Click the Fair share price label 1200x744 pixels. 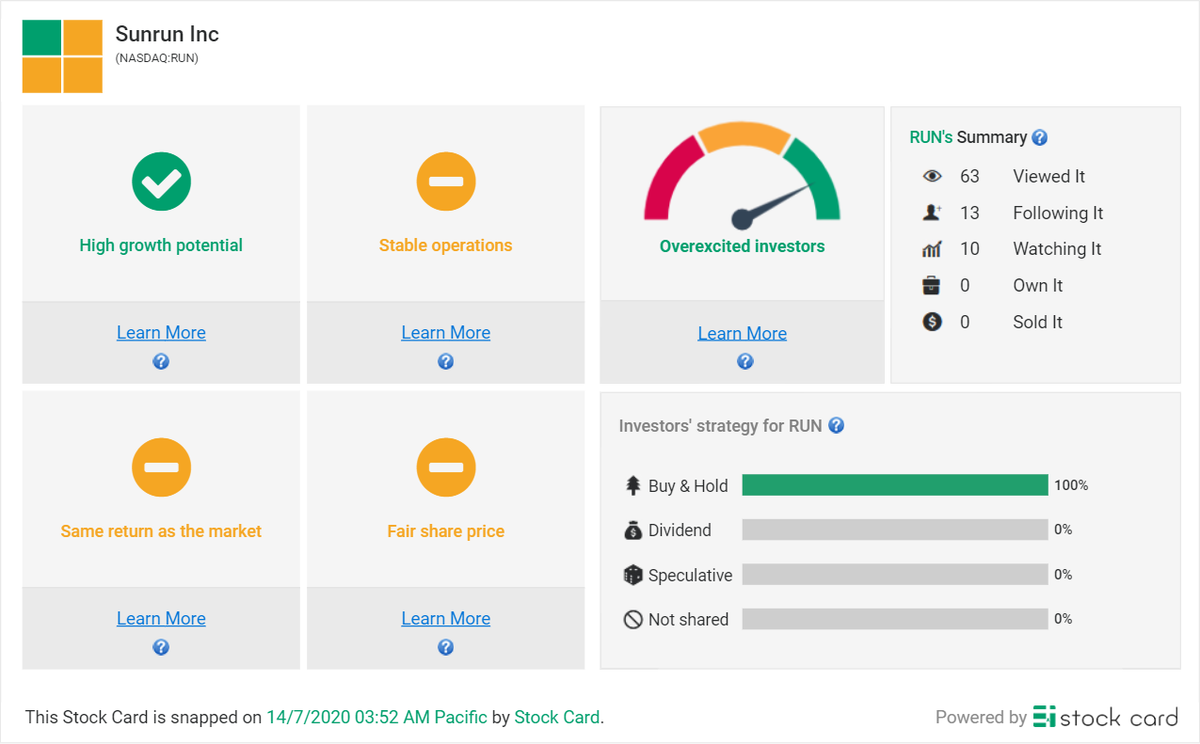pyautogui.click(x=446, y=531)
